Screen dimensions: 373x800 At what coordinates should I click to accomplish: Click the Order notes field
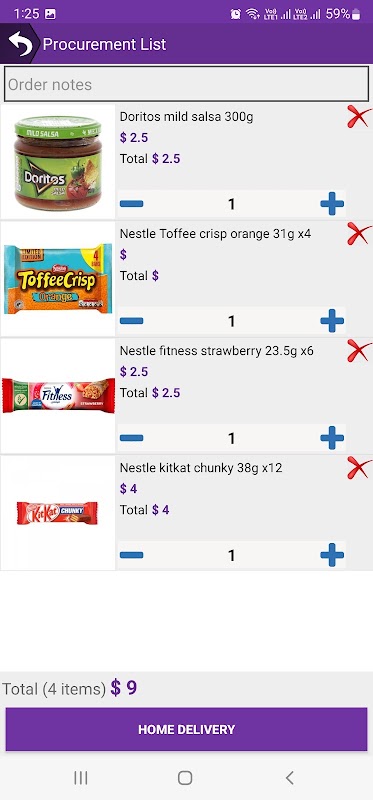coord(186,84)
